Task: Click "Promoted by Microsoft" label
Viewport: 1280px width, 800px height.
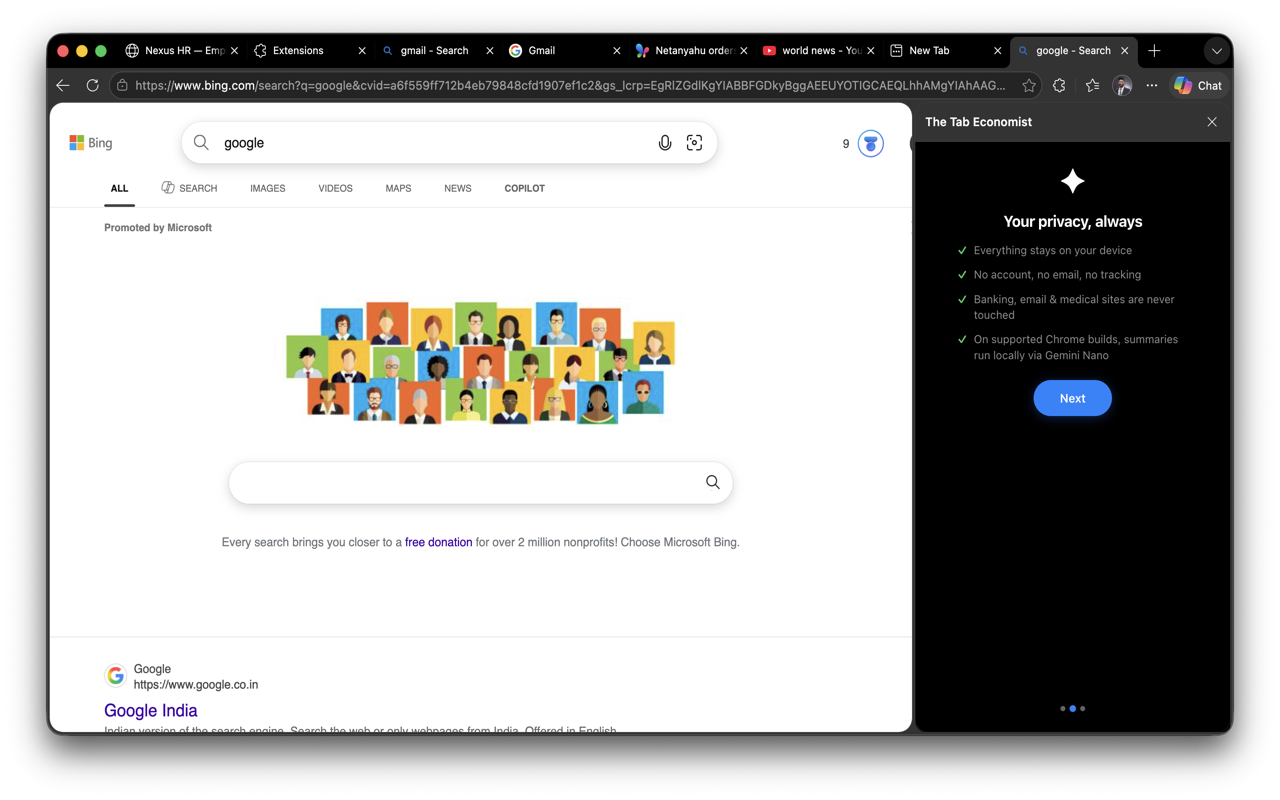Action: [158, 228]
